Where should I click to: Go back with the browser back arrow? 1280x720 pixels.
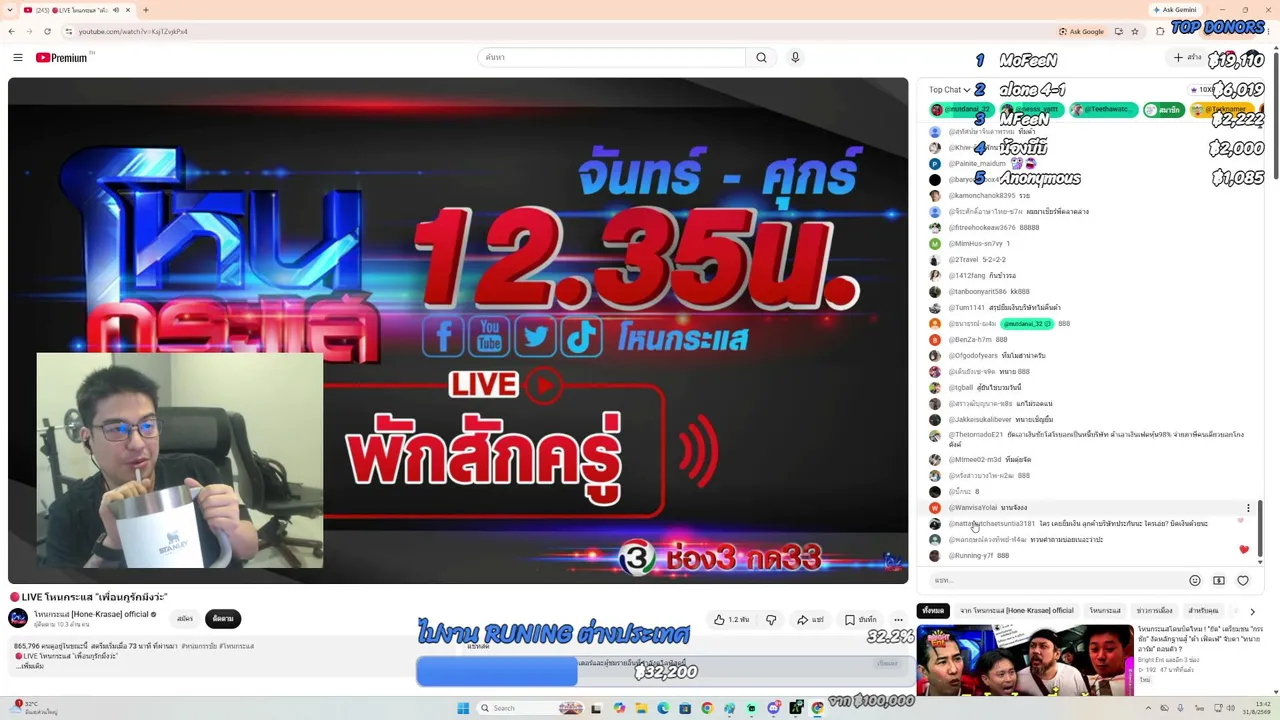[12, 31]
